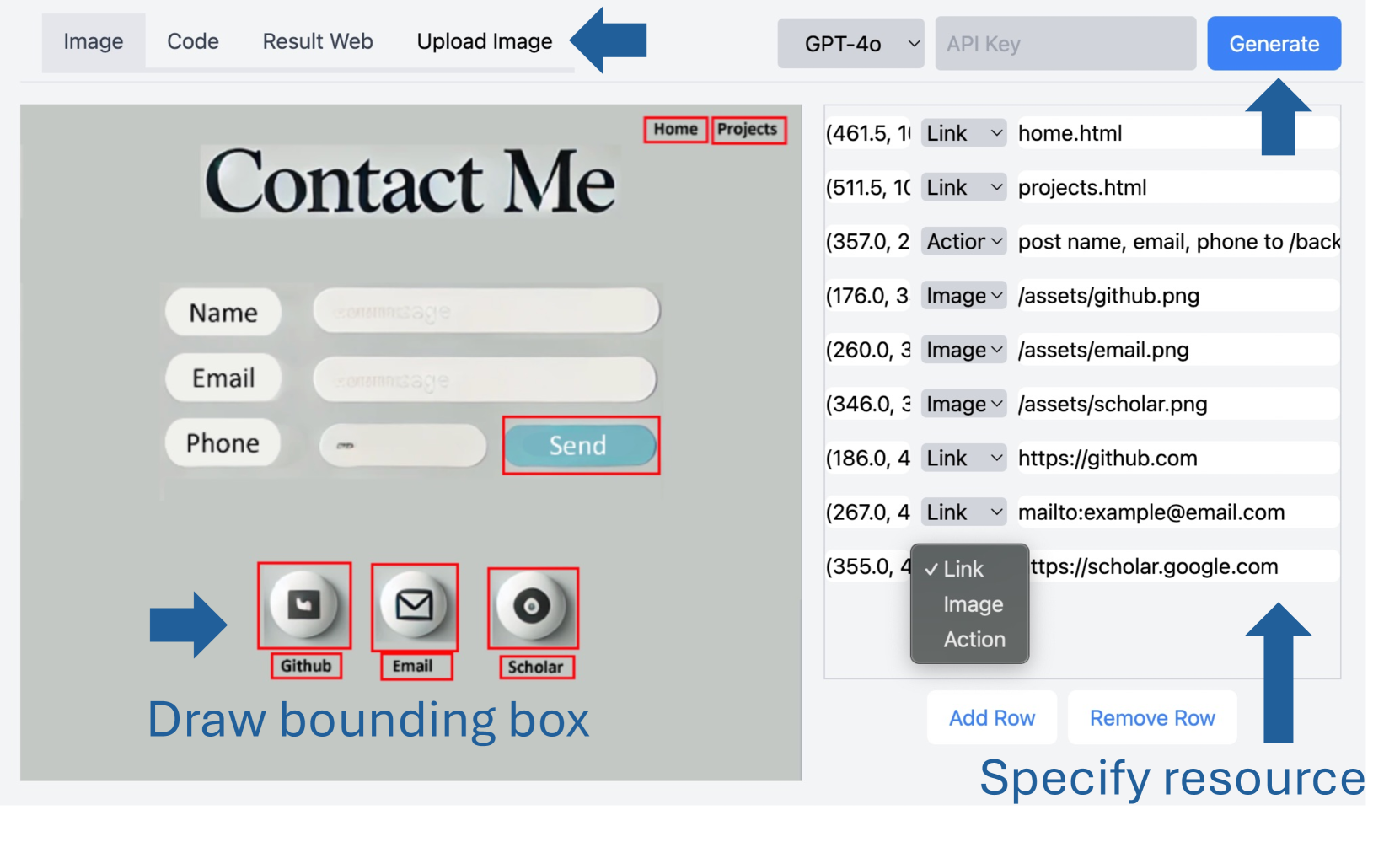Open the Link dropdown for https://github.com row
The width and height of the screenshot is (1400, 842).
tap(963, 458)
